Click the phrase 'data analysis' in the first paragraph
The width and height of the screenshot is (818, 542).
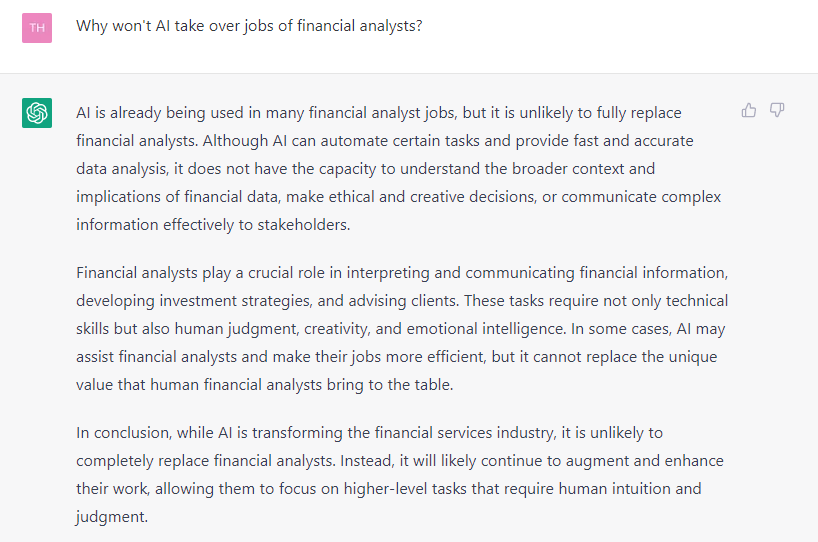pyautogui.click(x=120, y=169)
